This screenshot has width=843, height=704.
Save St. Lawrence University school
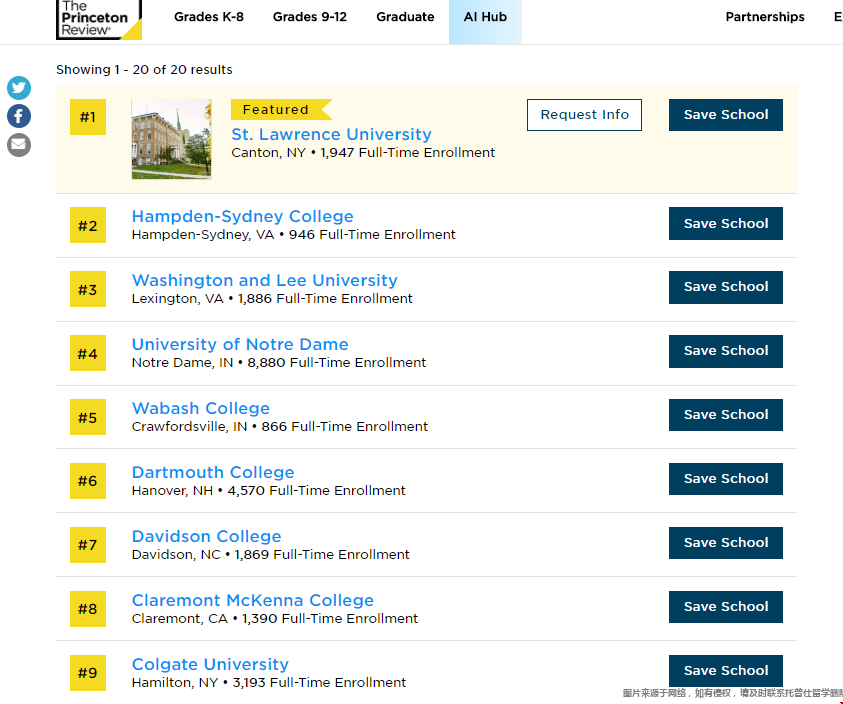pyautogui.click(x=725, y=115)
